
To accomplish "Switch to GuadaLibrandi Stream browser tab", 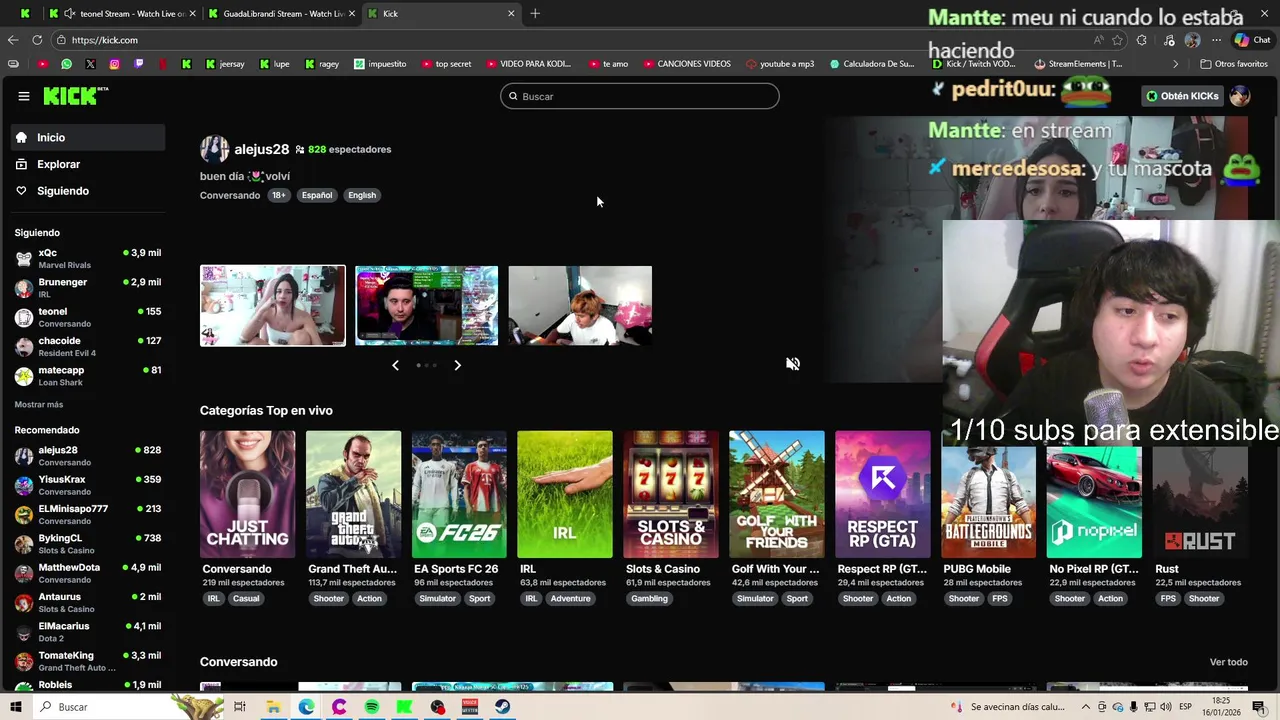I will (x=280, y=13).
